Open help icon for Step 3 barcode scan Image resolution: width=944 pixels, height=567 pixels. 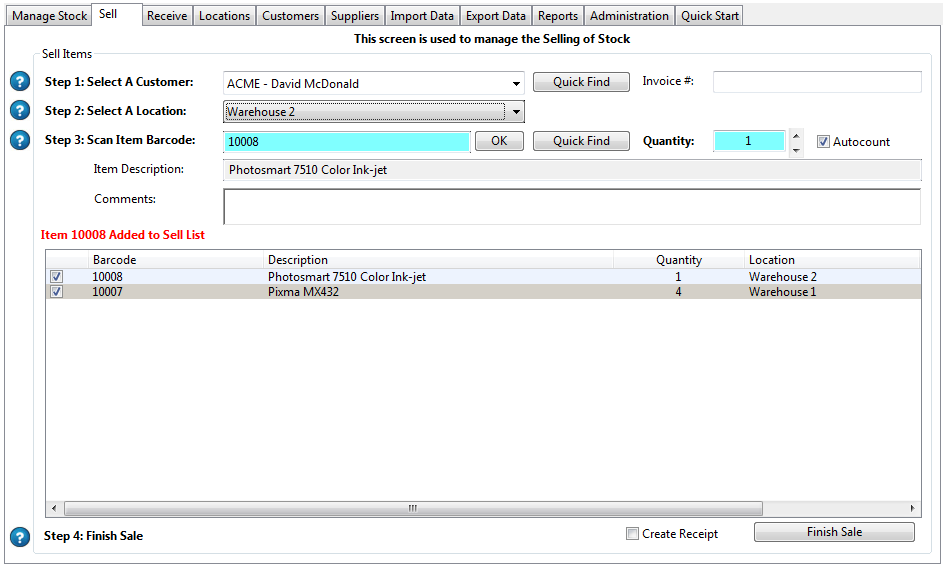click(x=20, y=140)
